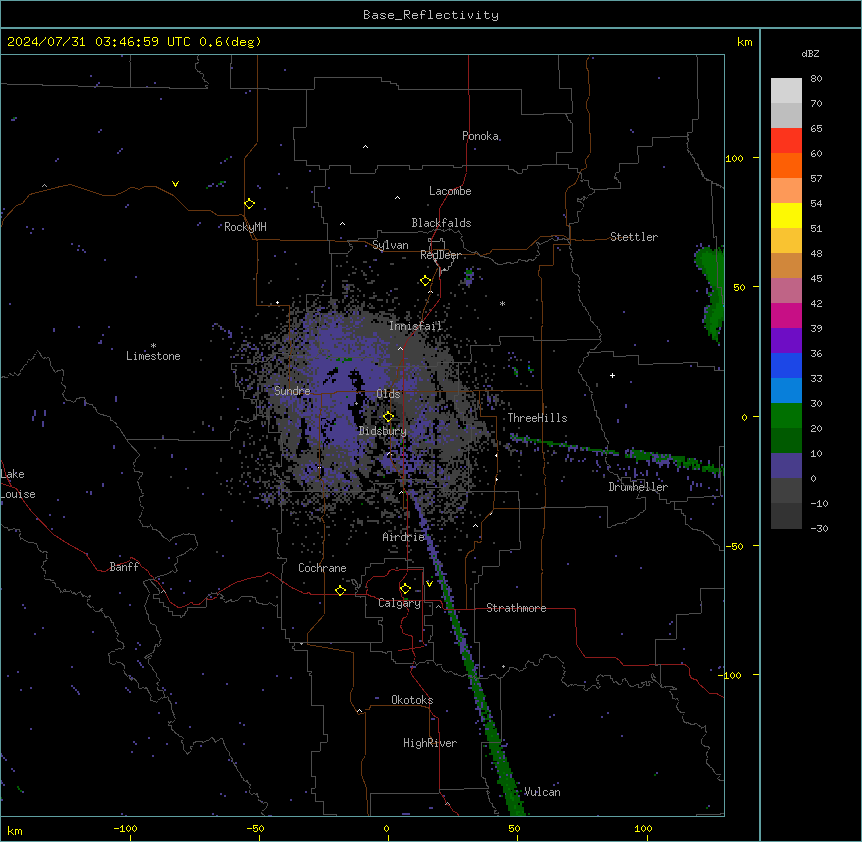Click the Airdrie label
862x842 pixels.
click(404, 537)
